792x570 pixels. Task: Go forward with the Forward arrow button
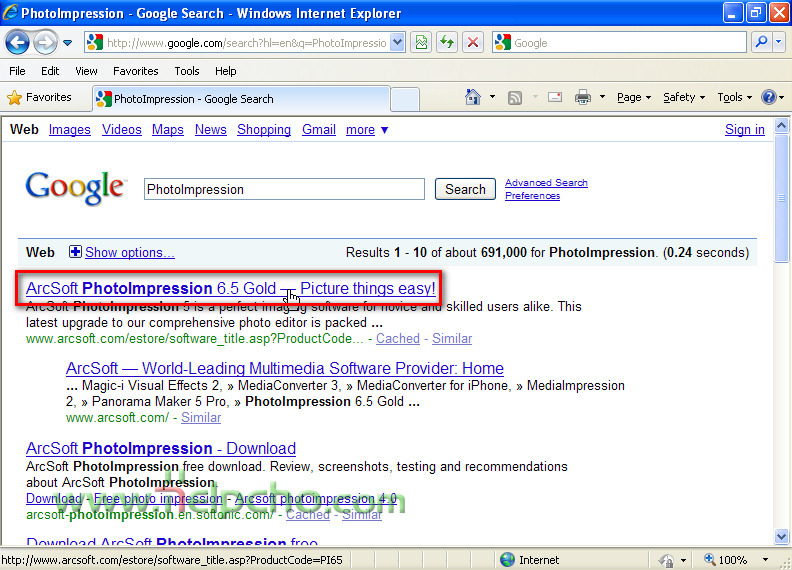coord(45,43)
